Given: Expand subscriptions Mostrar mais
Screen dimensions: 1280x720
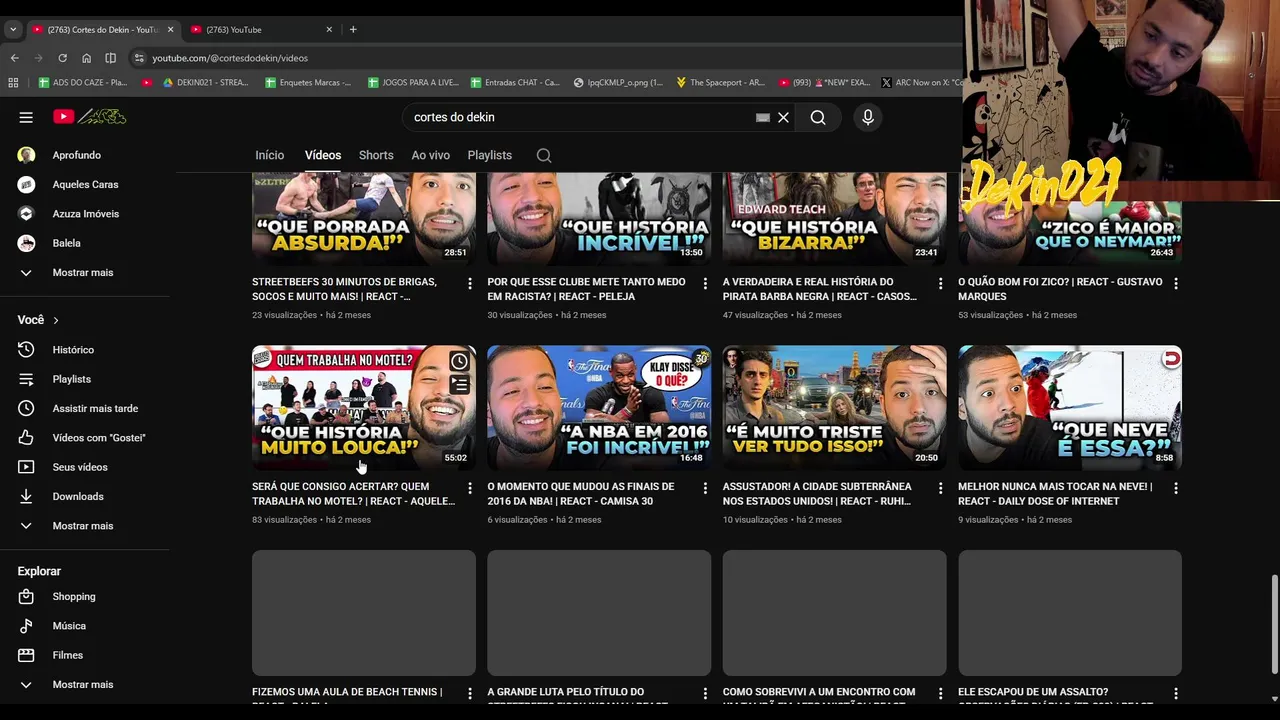Looking at the screenshot, I should [85, 272].
